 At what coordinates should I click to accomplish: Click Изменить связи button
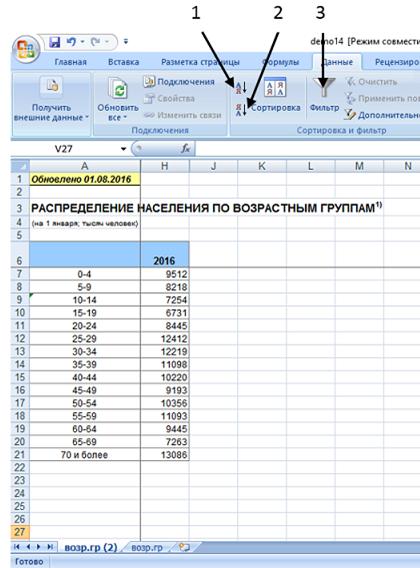click(182, 115)
